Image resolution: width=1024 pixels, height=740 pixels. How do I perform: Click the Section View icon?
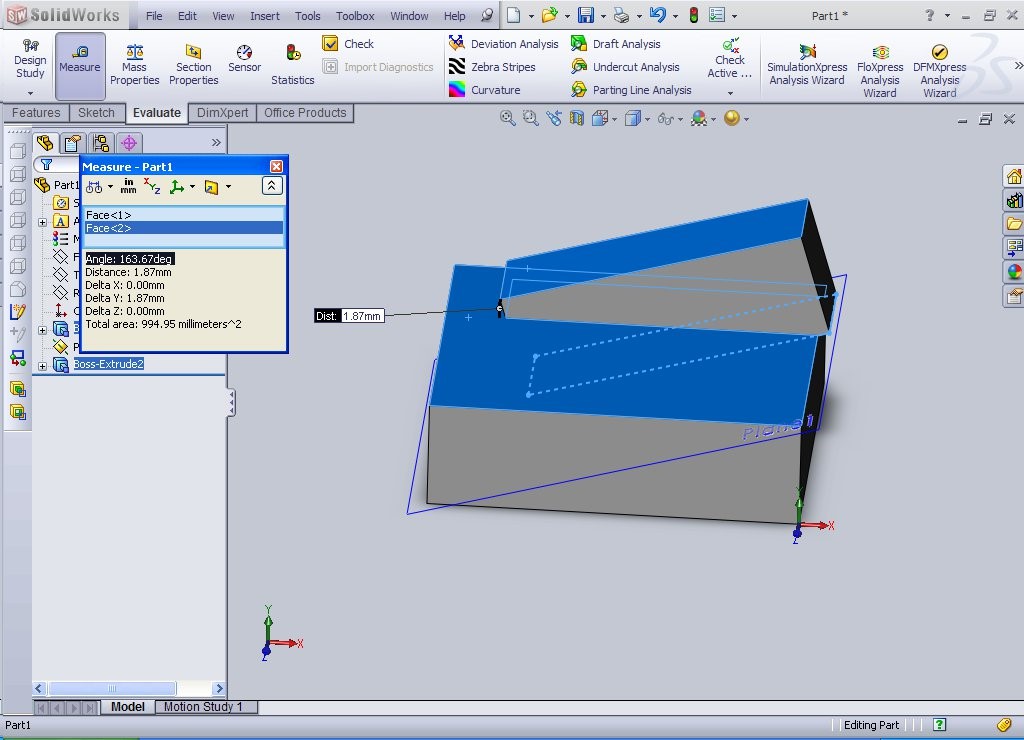577,118
